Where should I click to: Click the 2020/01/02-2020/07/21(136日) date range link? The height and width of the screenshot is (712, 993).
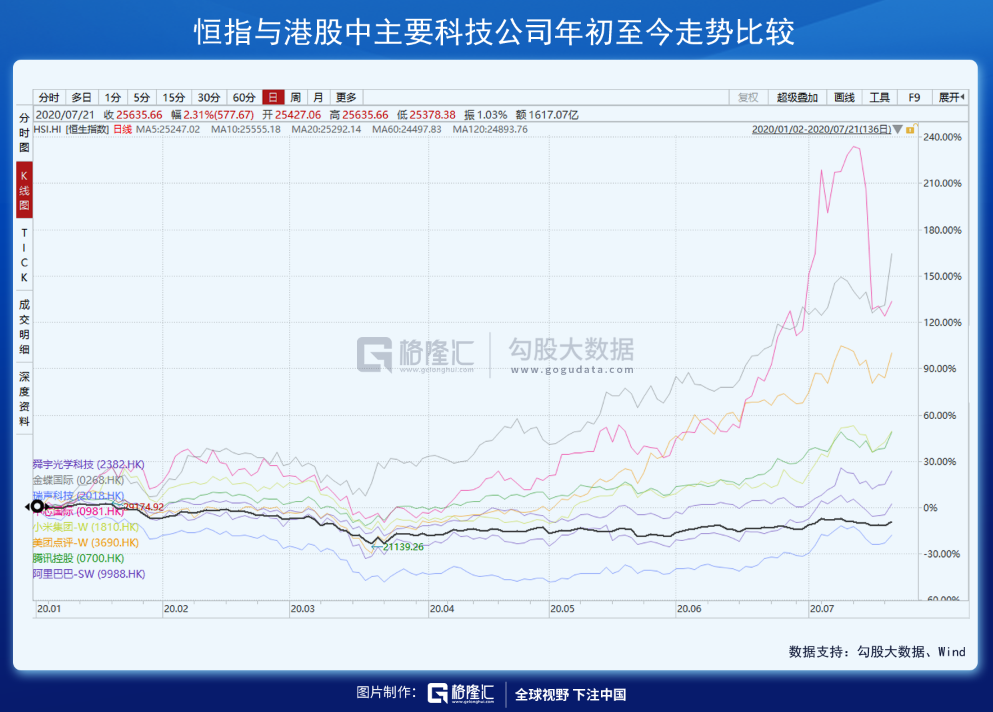(821, 129)
